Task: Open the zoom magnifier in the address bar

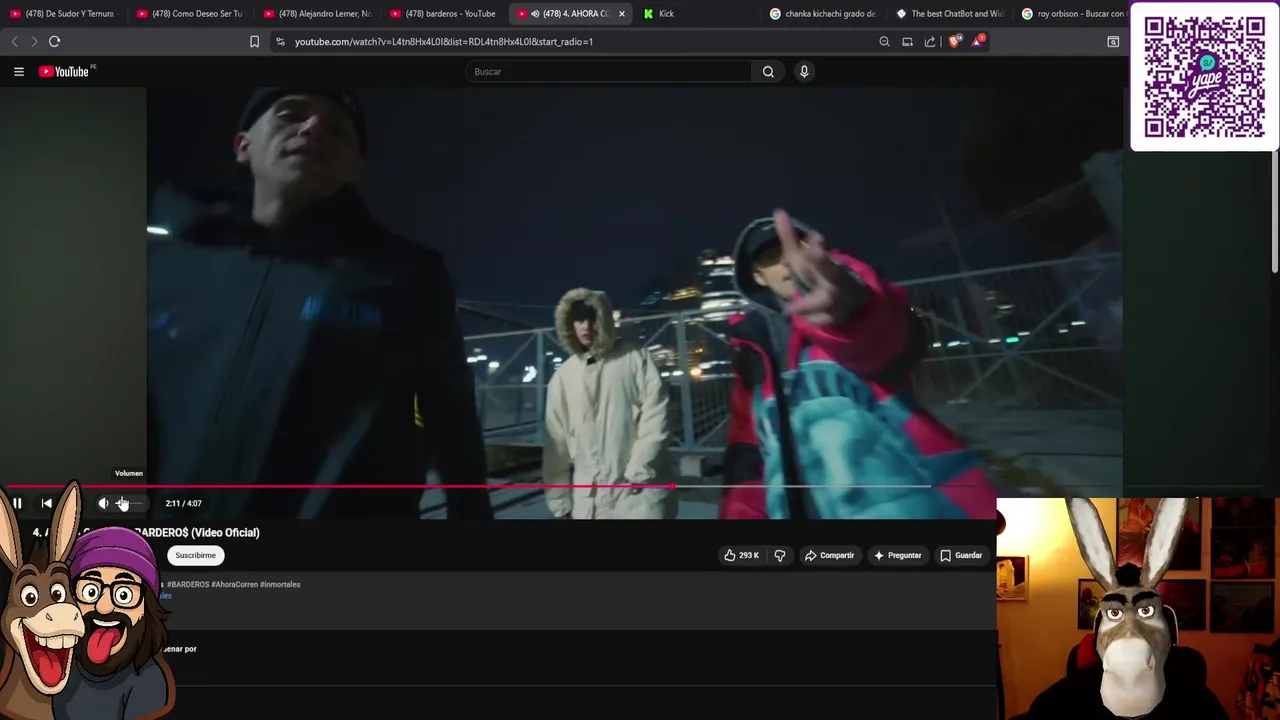Action: 884,41
